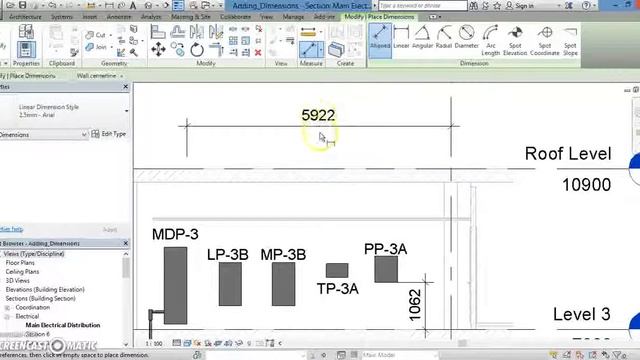Viewport: 640px width, 360px height.
Task: Choose the Radial dimension tool
Action: point(444,37)
